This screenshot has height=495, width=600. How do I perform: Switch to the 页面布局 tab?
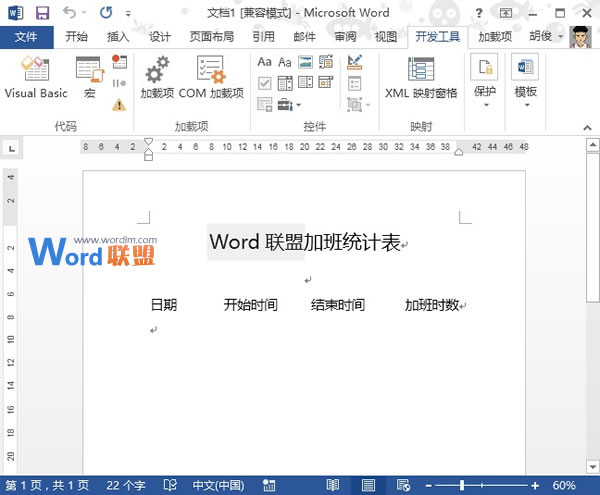pyautogui.click(x=212, y=37)
